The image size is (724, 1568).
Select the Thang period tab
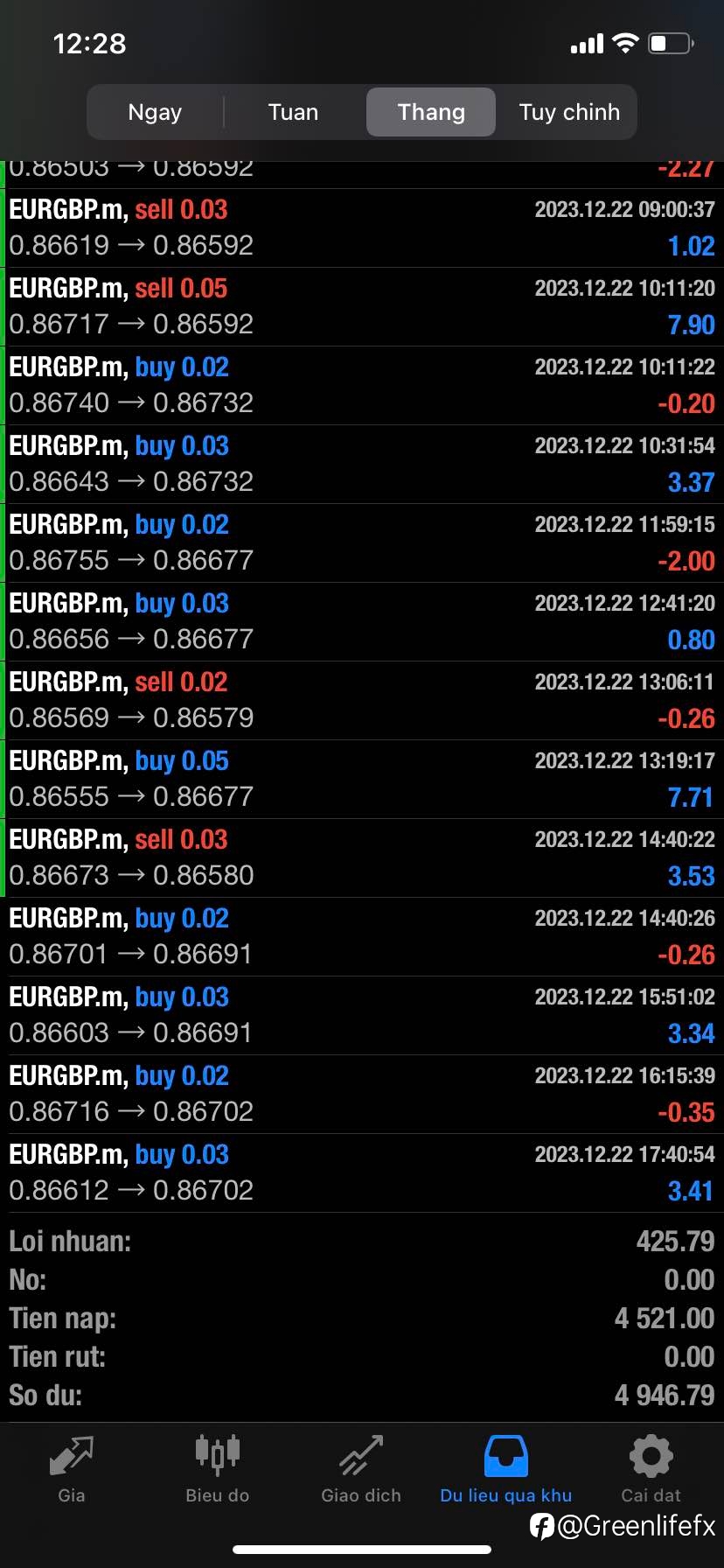tap(431, 112)
